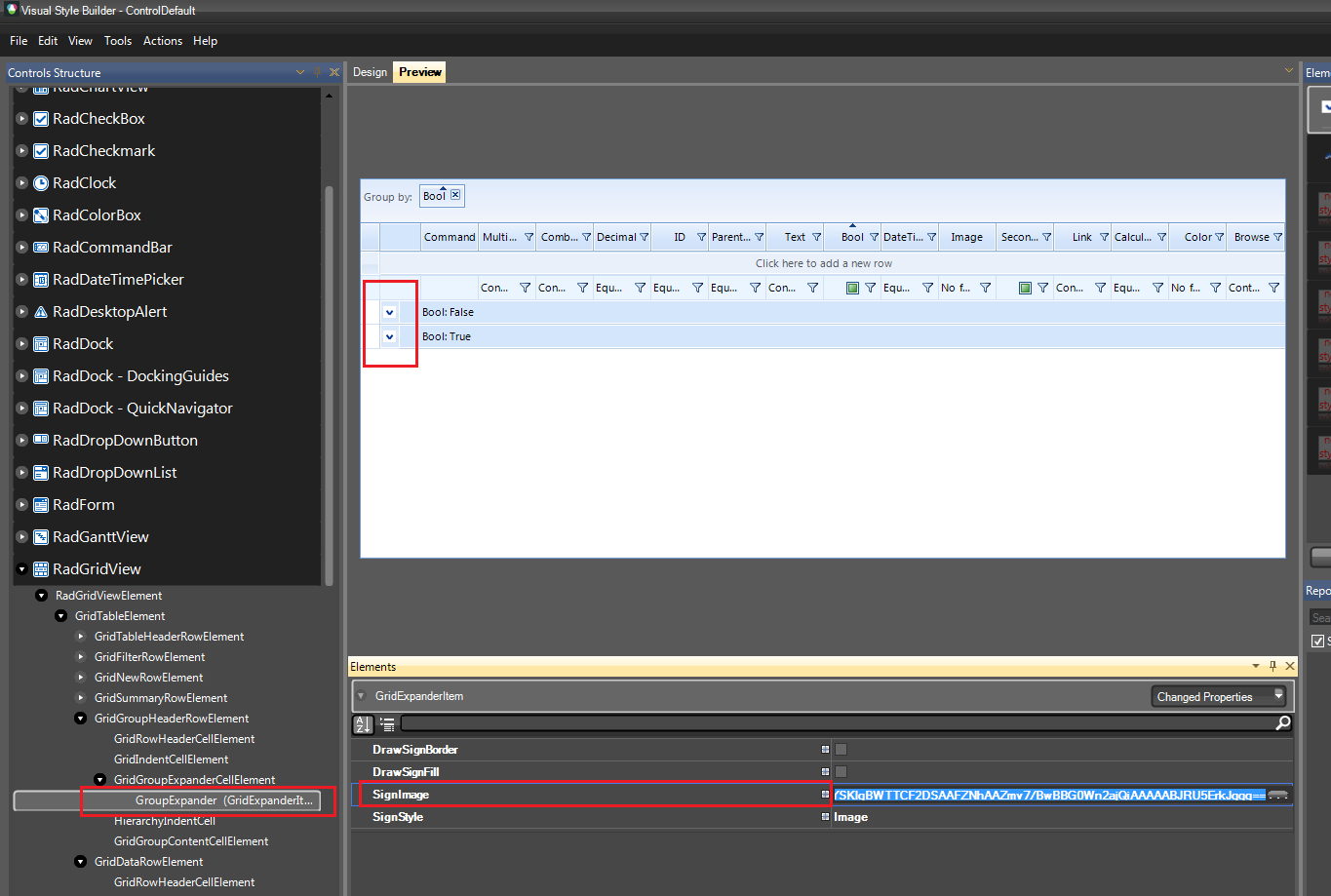Expand the RadDock tree node

tap(21, 344)
